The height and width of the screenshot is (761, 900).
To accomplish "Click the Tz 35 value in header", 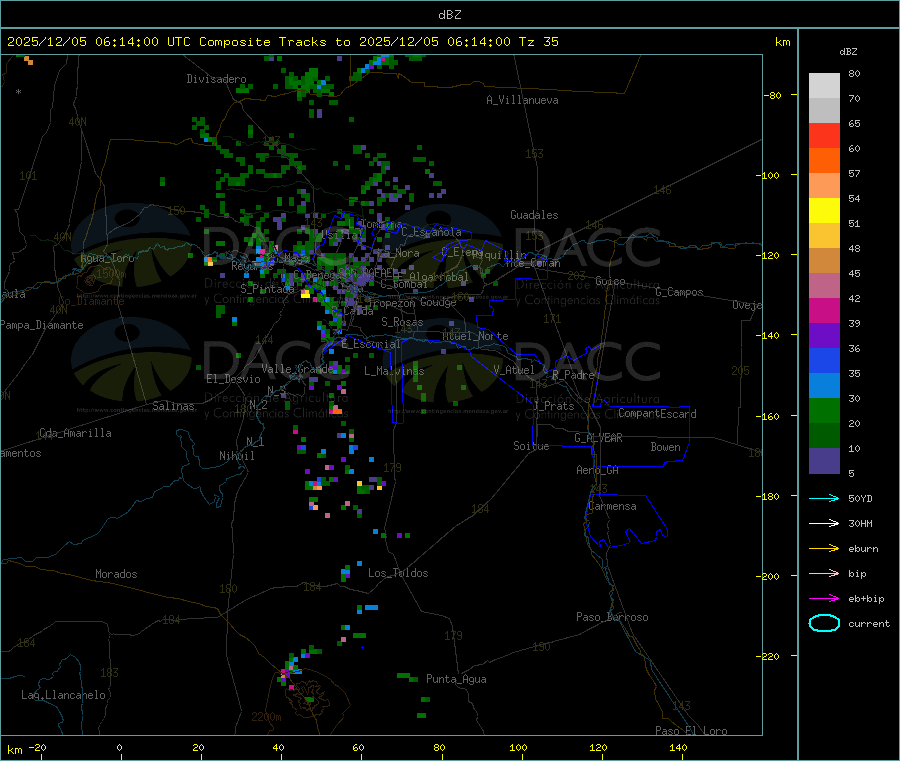I will pyautogui.click(x=539, y=42).
